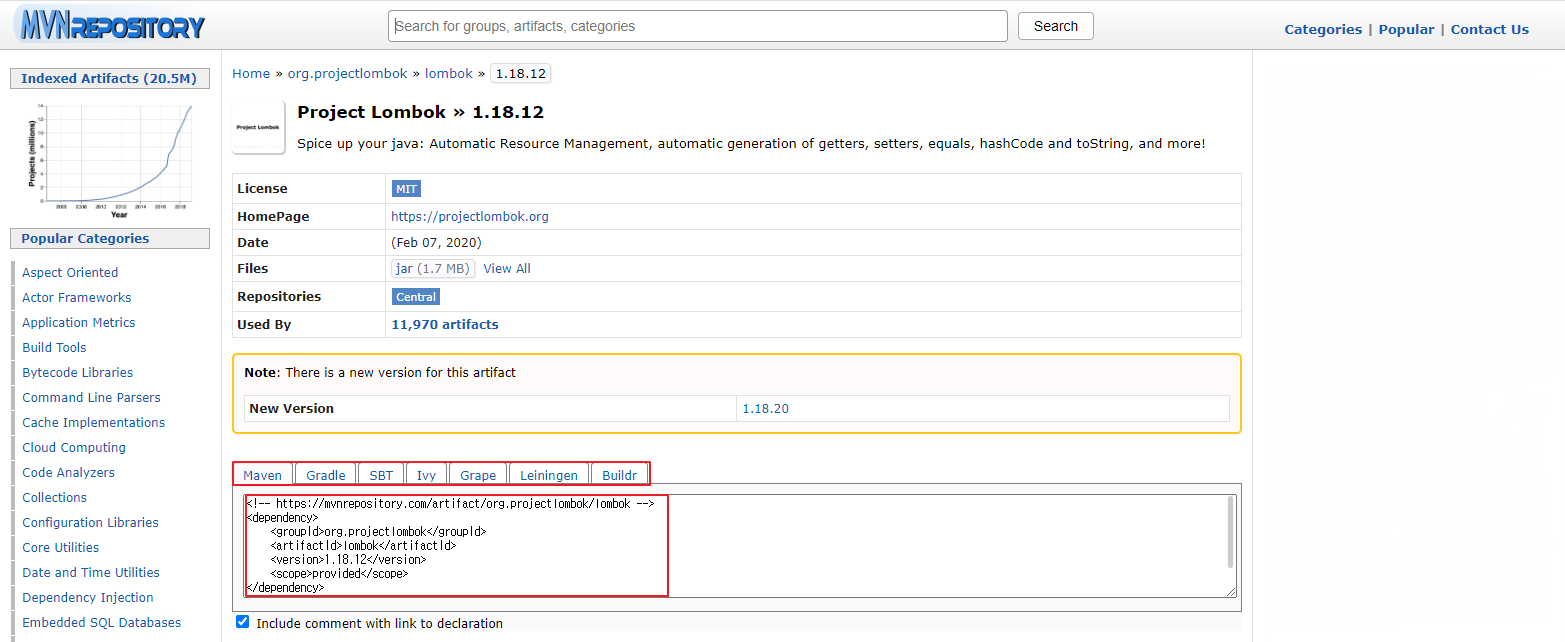Open the Contact Us link
The width and height of the screenshot is (1565, 642).
pos(1489,29)
